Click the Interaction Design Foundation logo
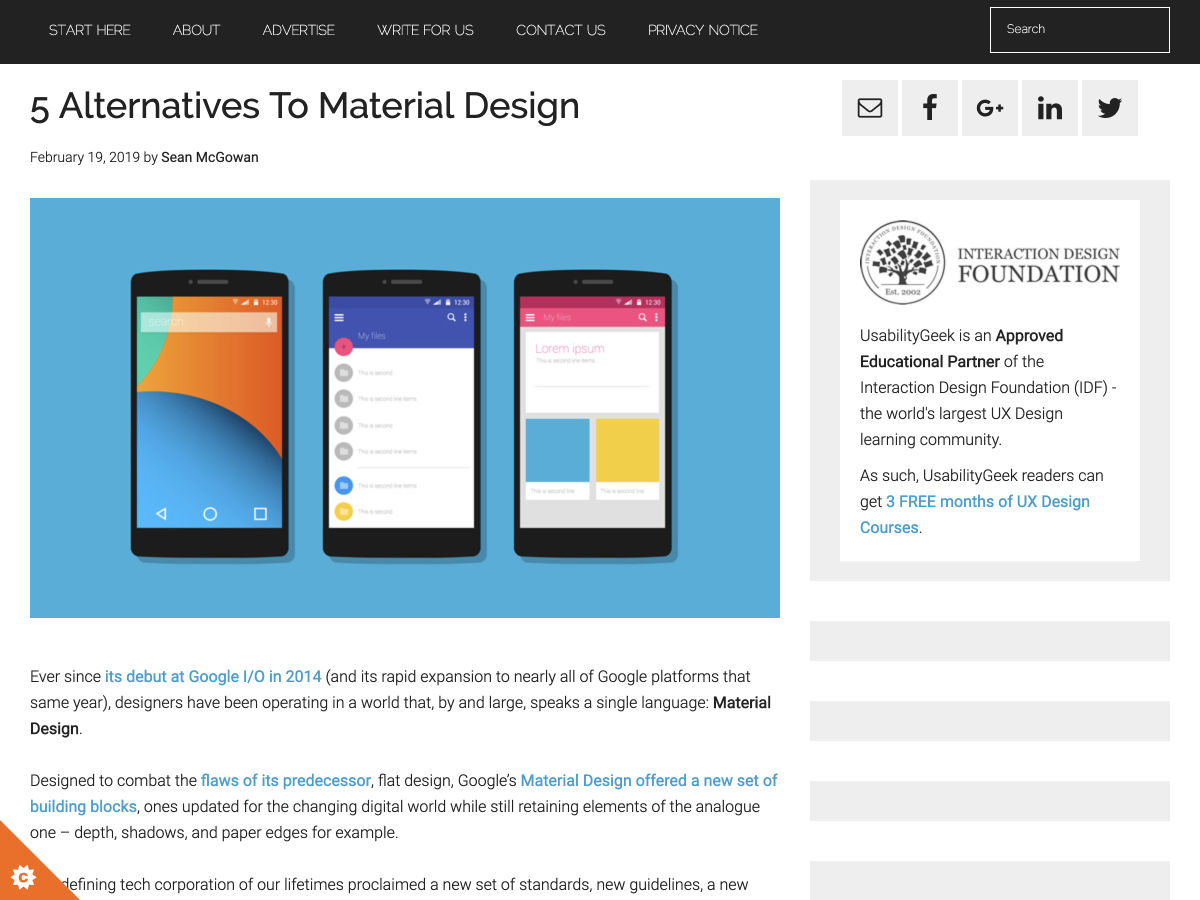Screen dimensions: 1200x900 point(990,263)
